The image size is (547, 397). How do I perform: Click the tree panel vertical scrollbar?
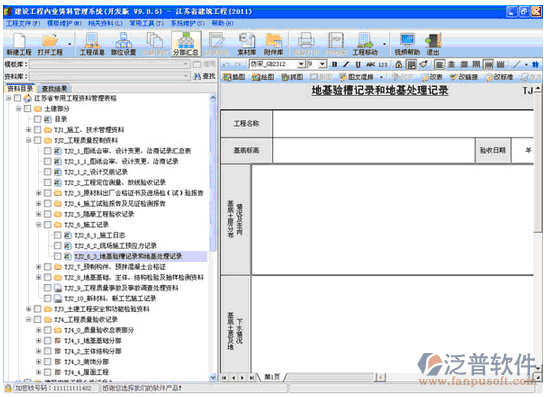213,237
